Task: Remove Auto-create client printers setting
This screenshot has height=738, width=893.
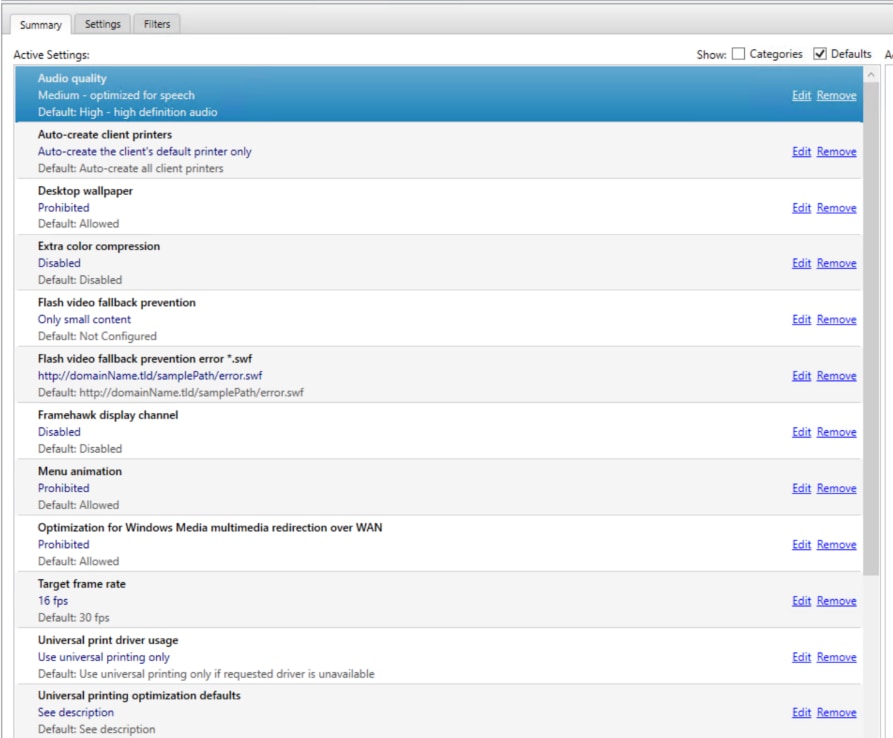Action: [x=837, y=151]
